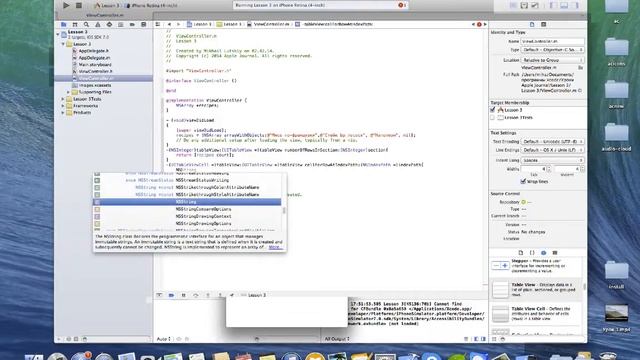The width and height of the screenshot is (640, 360).
Task: Open the Symbol navigator tab
Action: click(x=75, y=24)
